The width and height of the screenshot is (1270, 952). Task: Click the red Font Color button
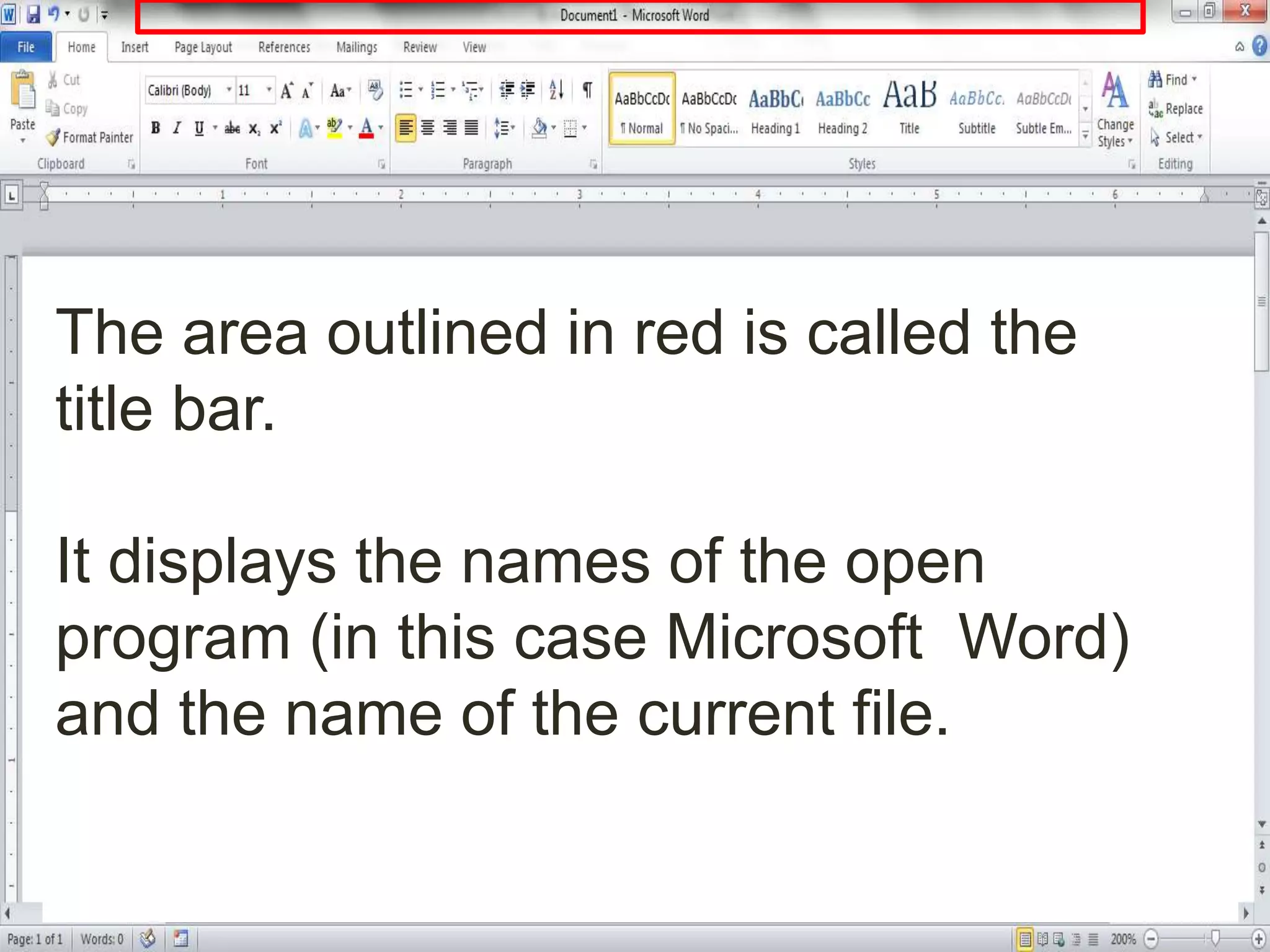click(x=366, y=128)
